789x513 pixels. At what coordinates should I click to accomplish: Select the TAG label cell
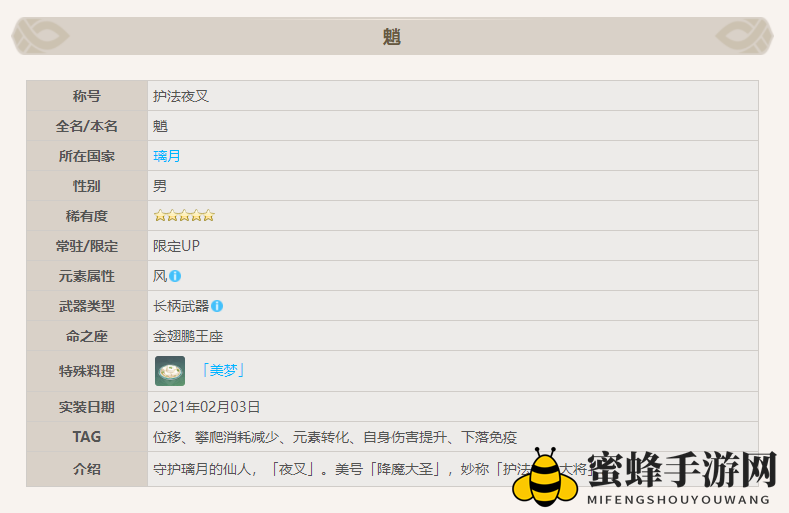[x=87, y=436]
